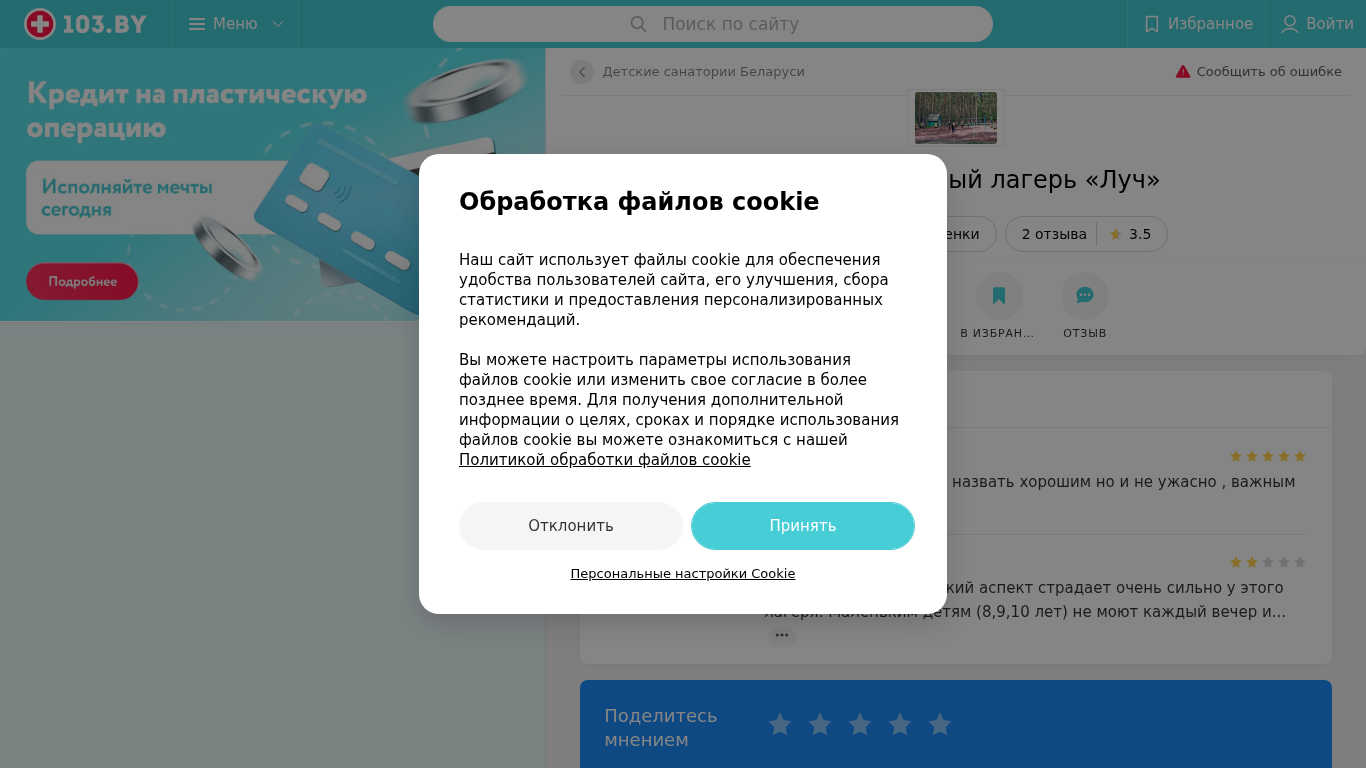This screenshot has height=768, width=1366.
Task: Open Политикой обработки файлов cookie link
Action: [x=604, y=460]
